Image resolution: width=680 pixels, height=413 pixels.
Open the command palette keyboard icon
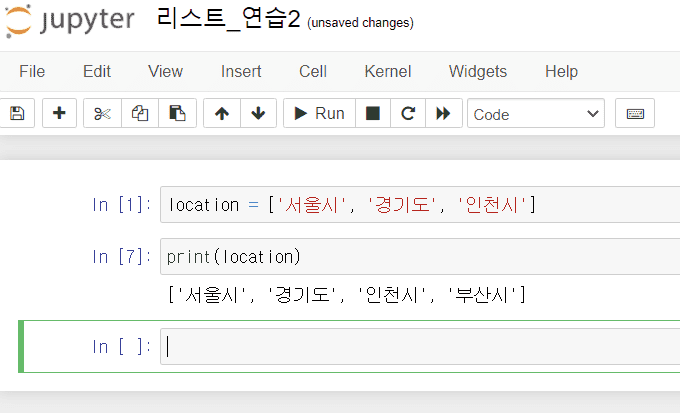(635, 114)
